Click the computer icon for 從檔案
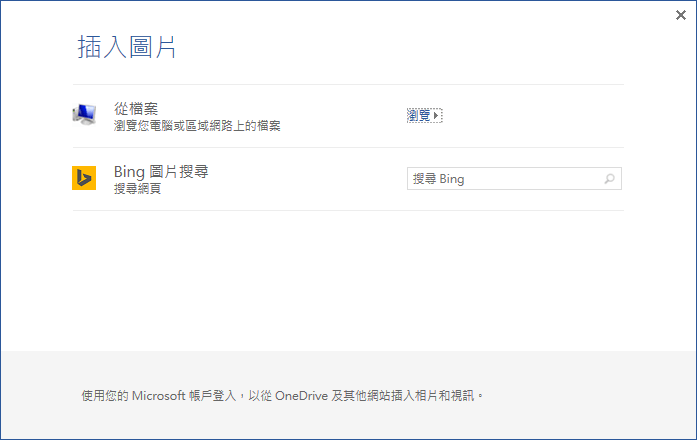This screenshot has width=697, height=440. 84,114
